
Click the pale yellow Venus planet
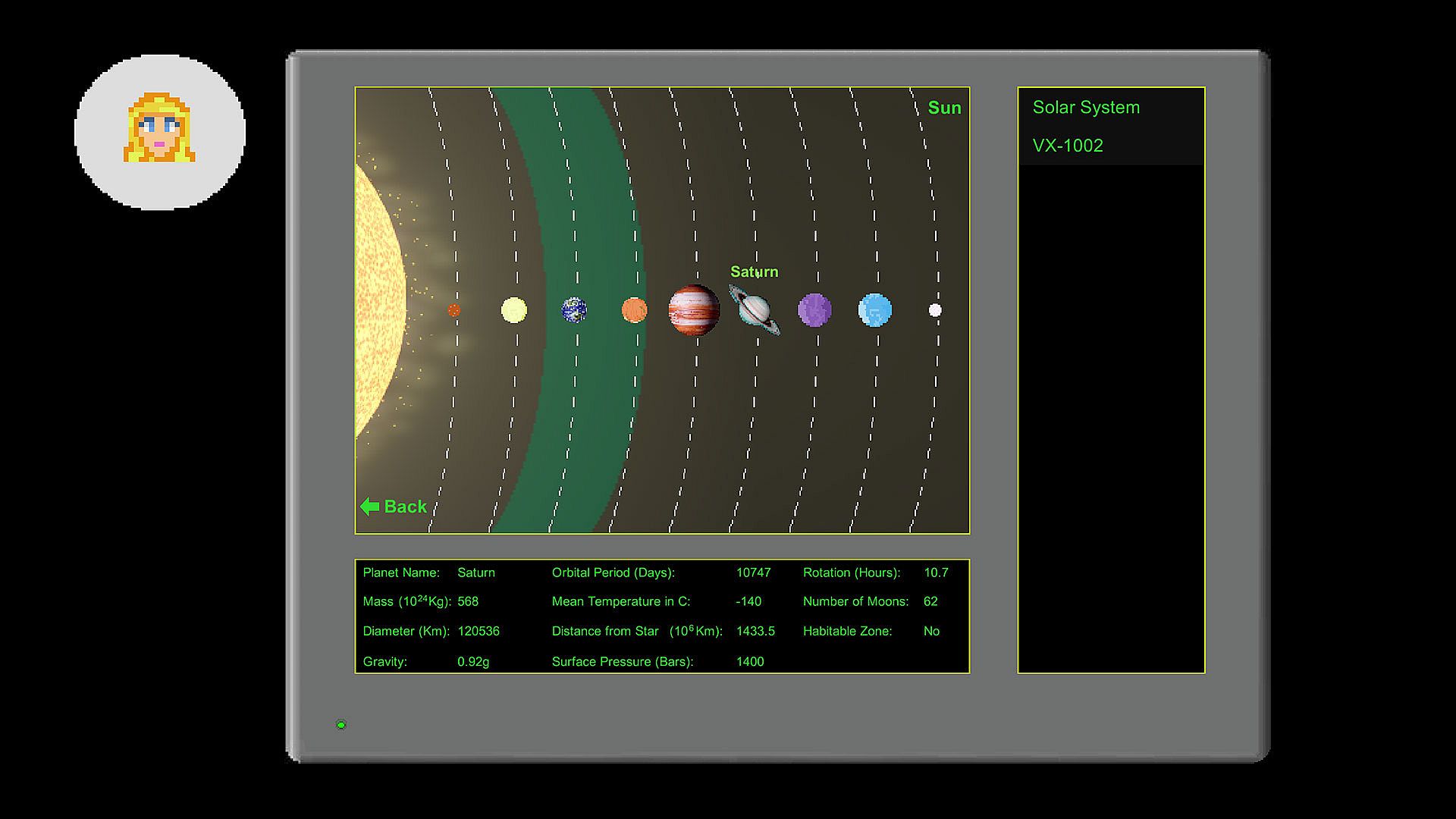click(514, 310)
